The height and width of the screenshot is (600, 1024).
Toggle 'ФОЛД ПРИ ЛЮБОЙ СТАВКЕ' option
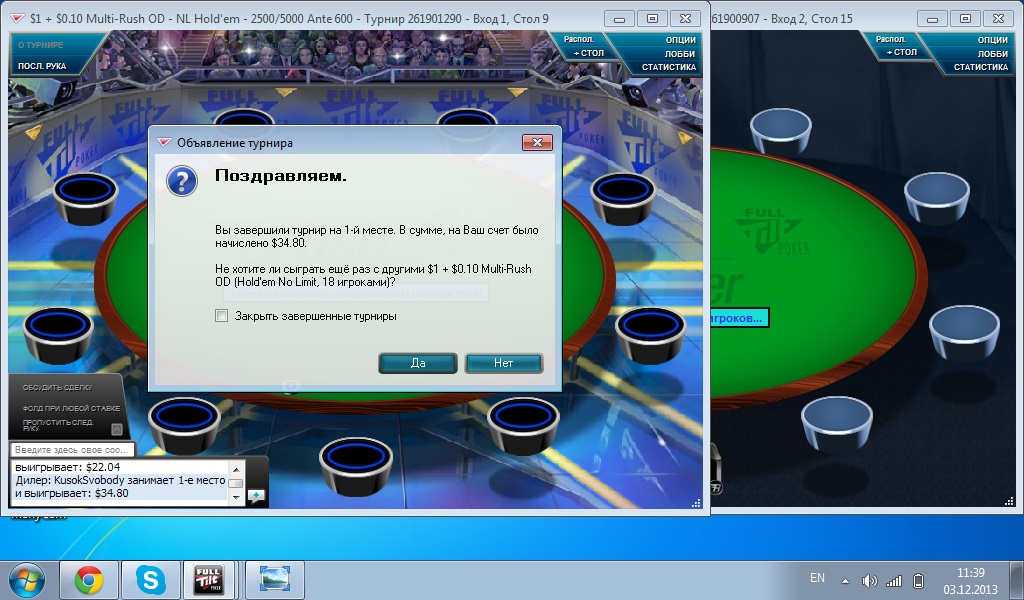pos(71,408)
